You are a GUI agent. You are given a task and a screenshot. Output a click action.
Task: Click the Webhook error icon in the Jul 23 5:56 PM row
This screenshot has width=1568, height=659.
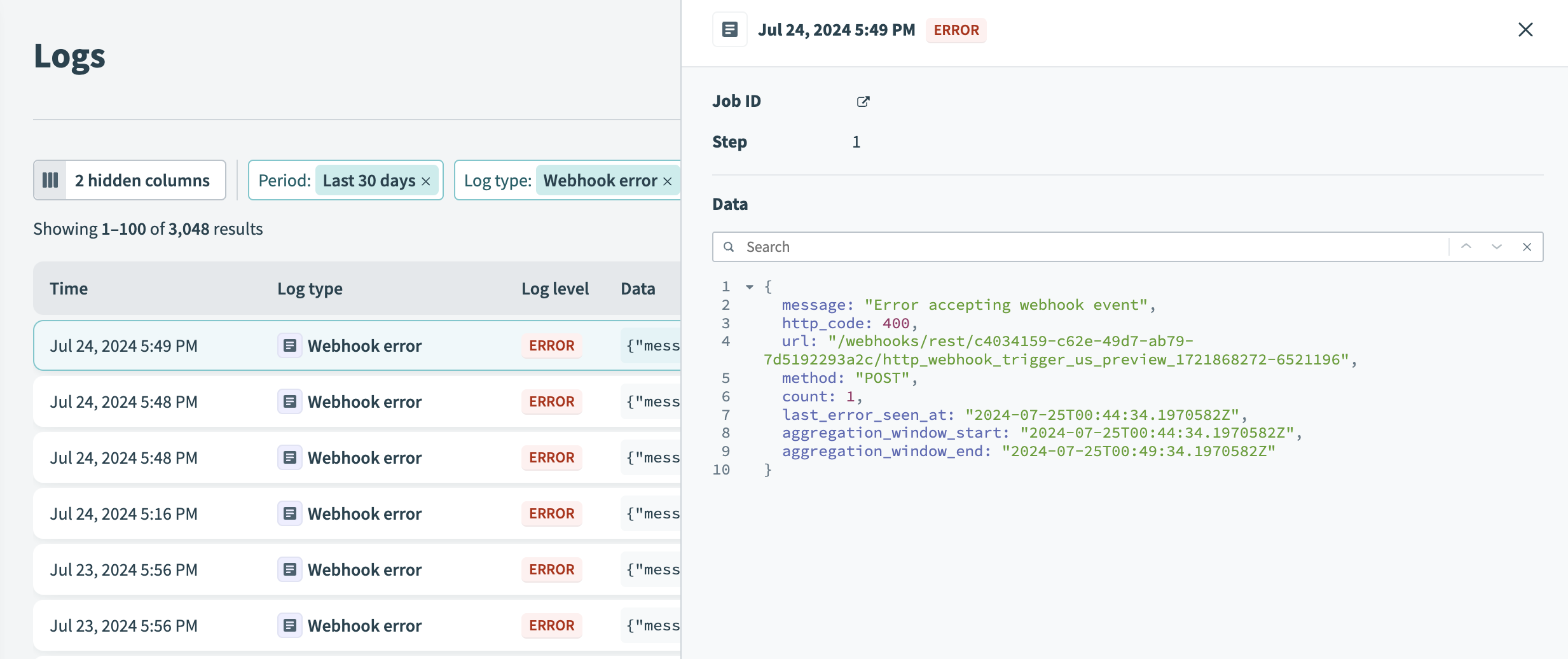tap(289, 569)
